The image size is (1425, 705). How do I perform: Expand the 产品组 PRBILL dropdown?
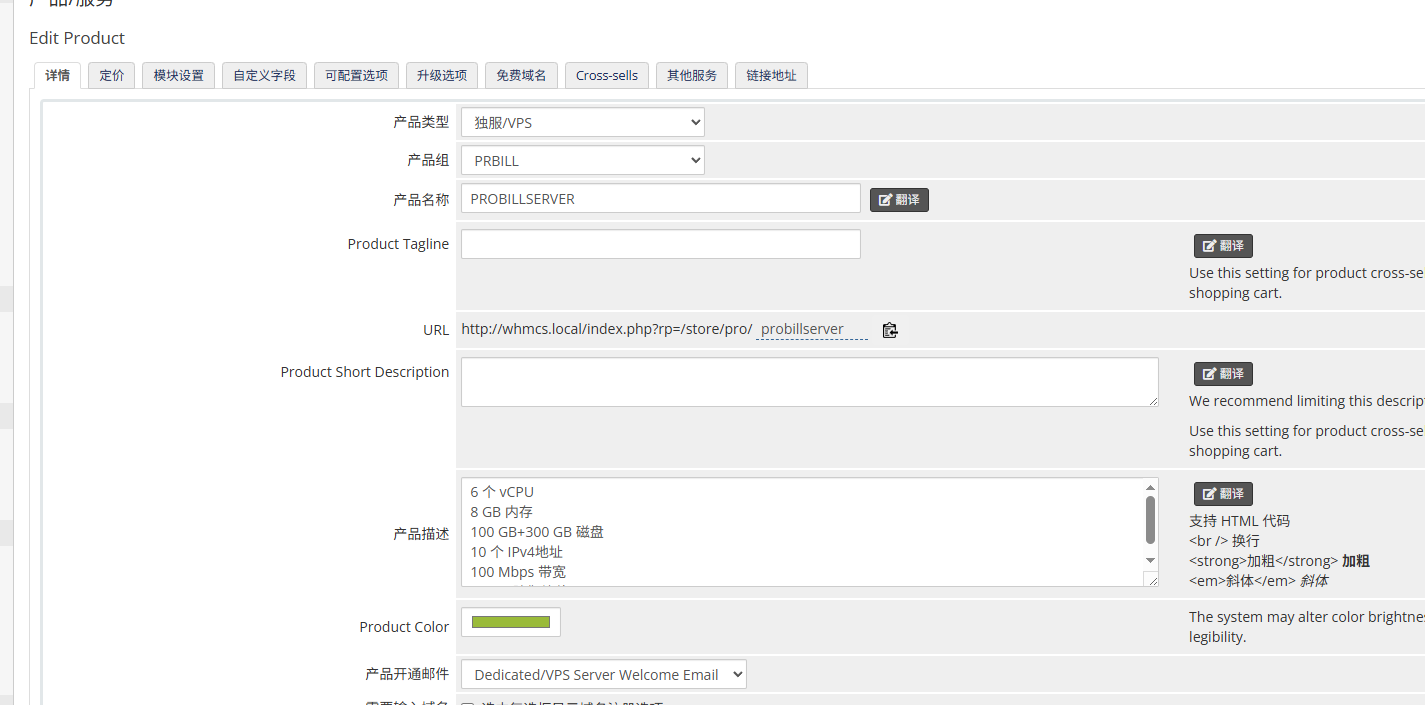pyautogui.click(x=582, y=161)
